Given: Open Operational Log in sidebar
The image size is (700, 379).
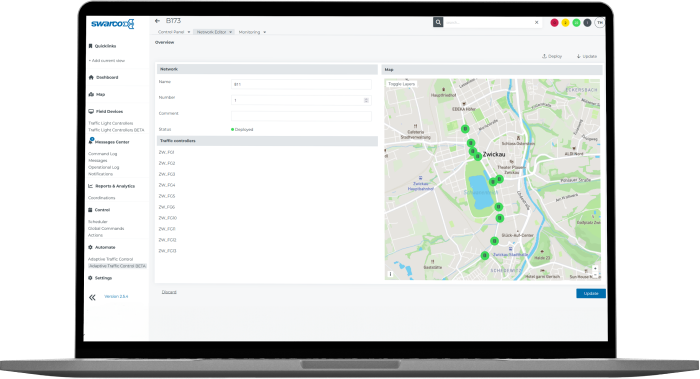Looking at the screenshot, I should click(x=103, y=167).
